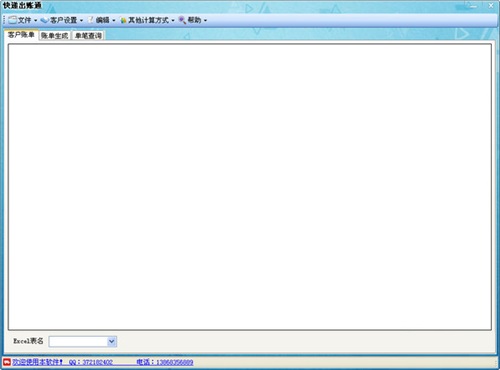This screenshot has height=370, width=500.
Task: Switch to the 单笔查询 tab
Action: (x=88, y=36)
